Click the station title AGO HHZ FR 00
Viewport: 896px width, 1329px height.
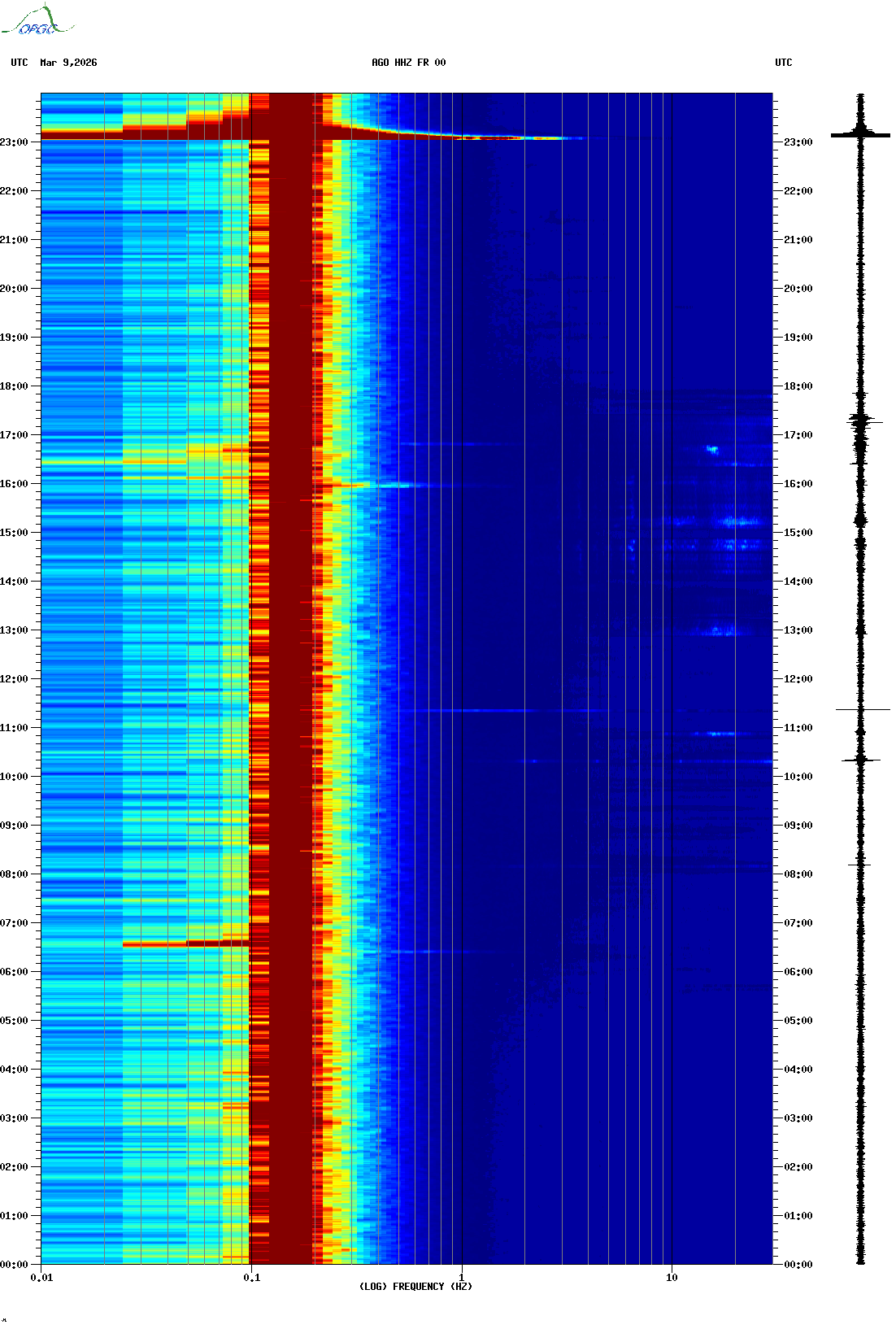point(409,63)
